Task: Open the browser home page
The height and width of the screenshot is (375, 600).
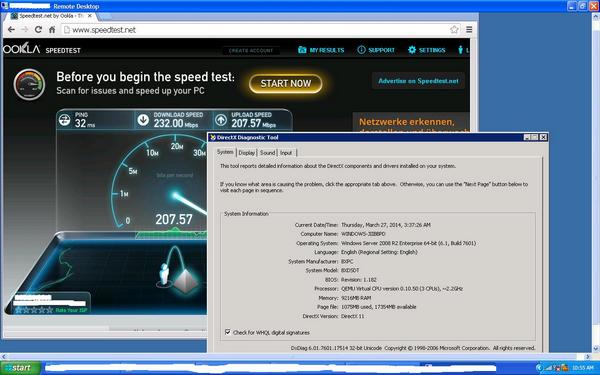Action: coord(52,29)
